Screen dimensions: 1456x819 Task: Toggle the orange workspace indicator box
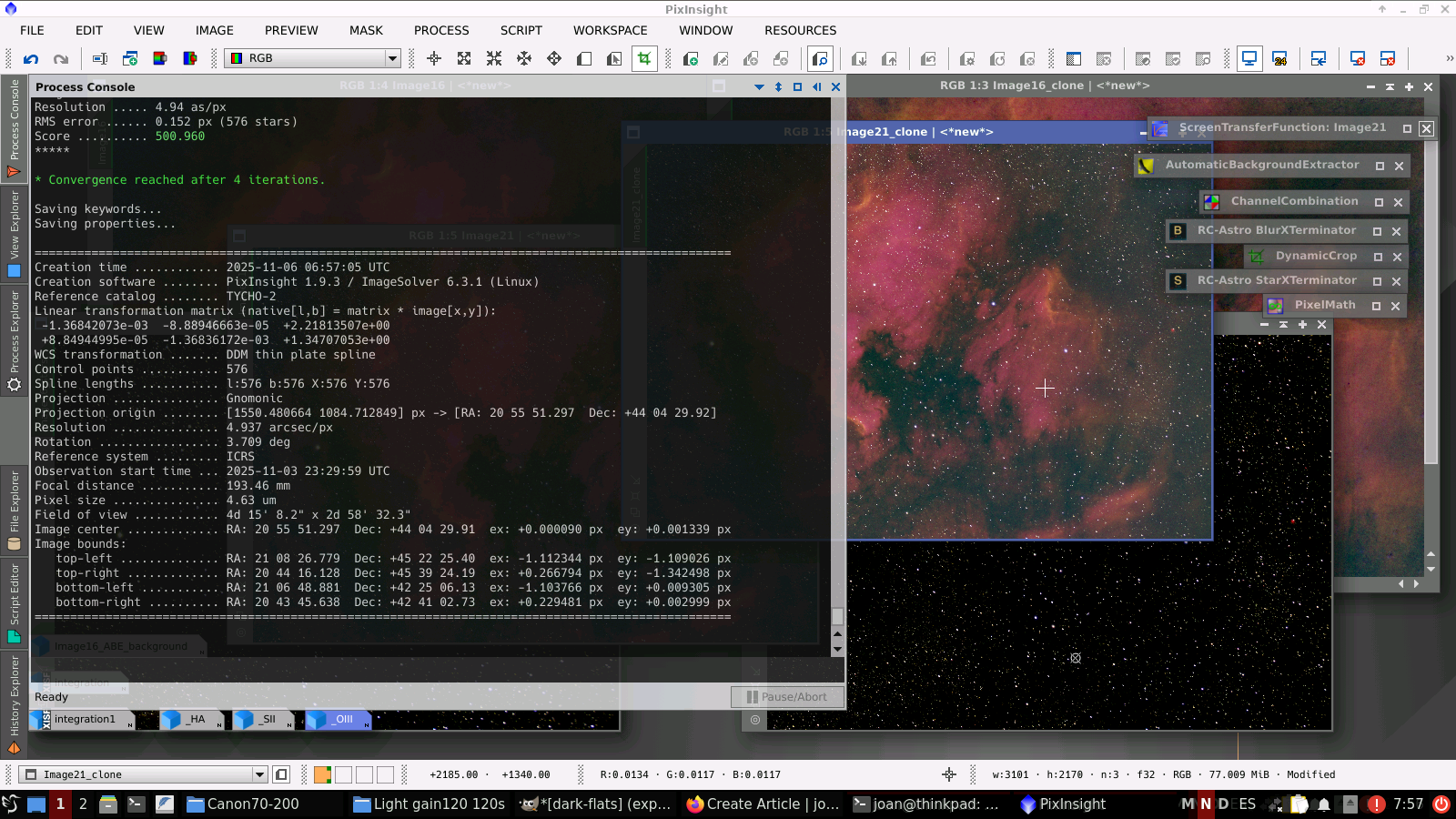pyautogui.click(x=322, y=775)
